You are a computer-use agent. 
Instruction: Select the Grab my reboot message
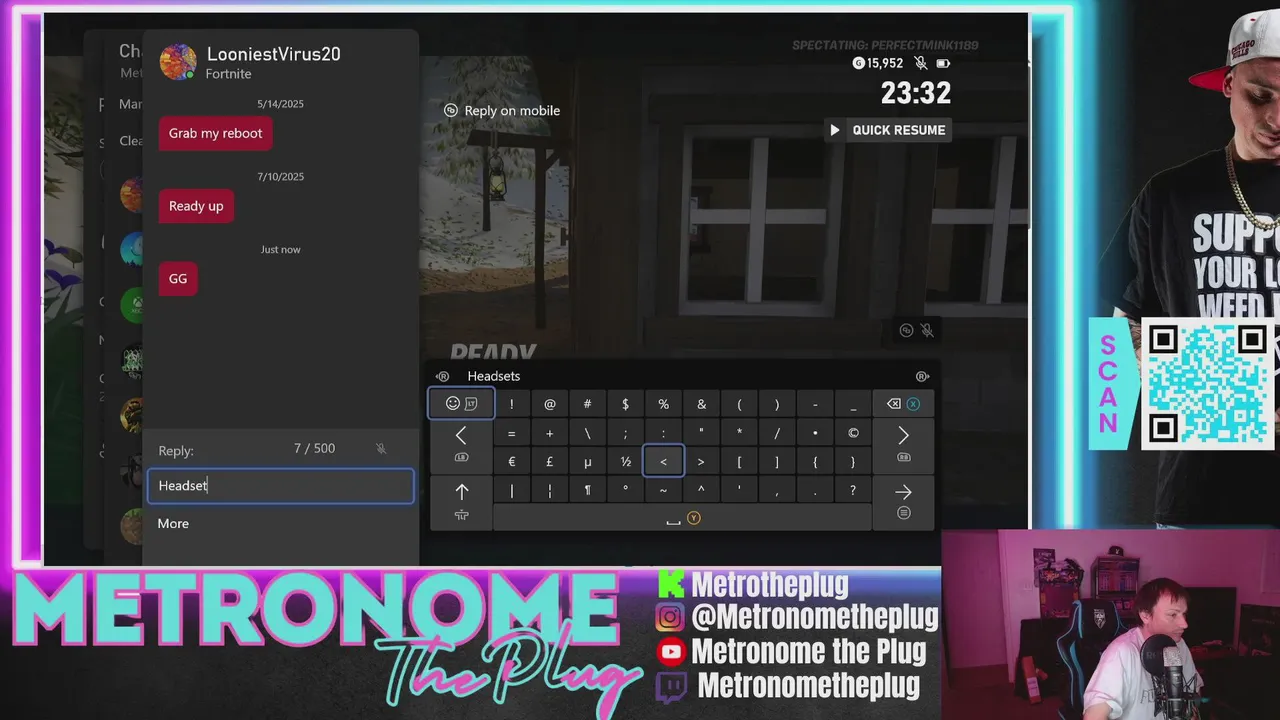215,133
